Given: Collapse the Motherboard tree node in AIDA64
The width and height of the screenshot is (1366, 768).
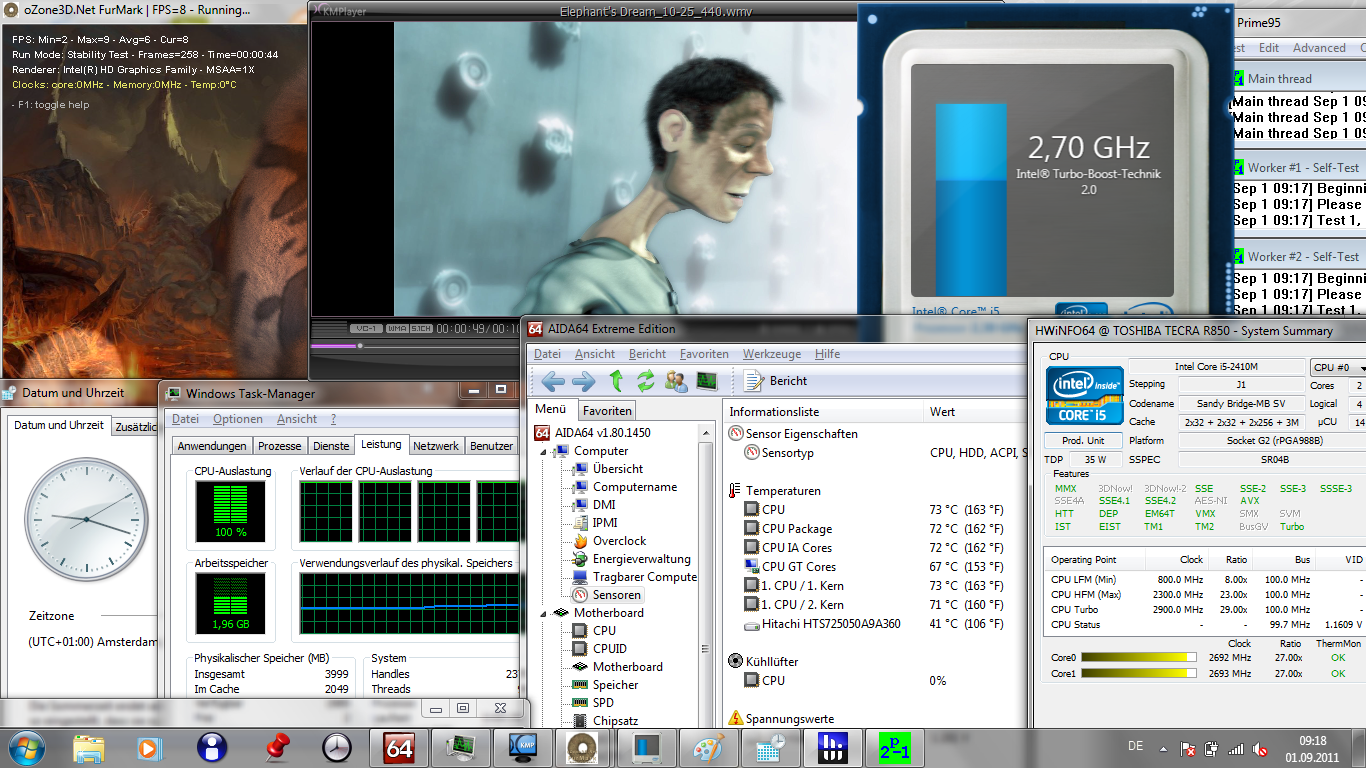Looking at the screenshot, I should click(x=545, y=613).
